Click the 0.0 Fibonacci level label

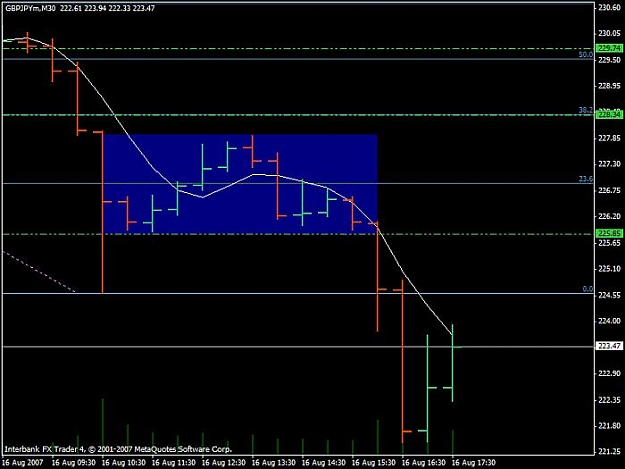coord(588,289)
